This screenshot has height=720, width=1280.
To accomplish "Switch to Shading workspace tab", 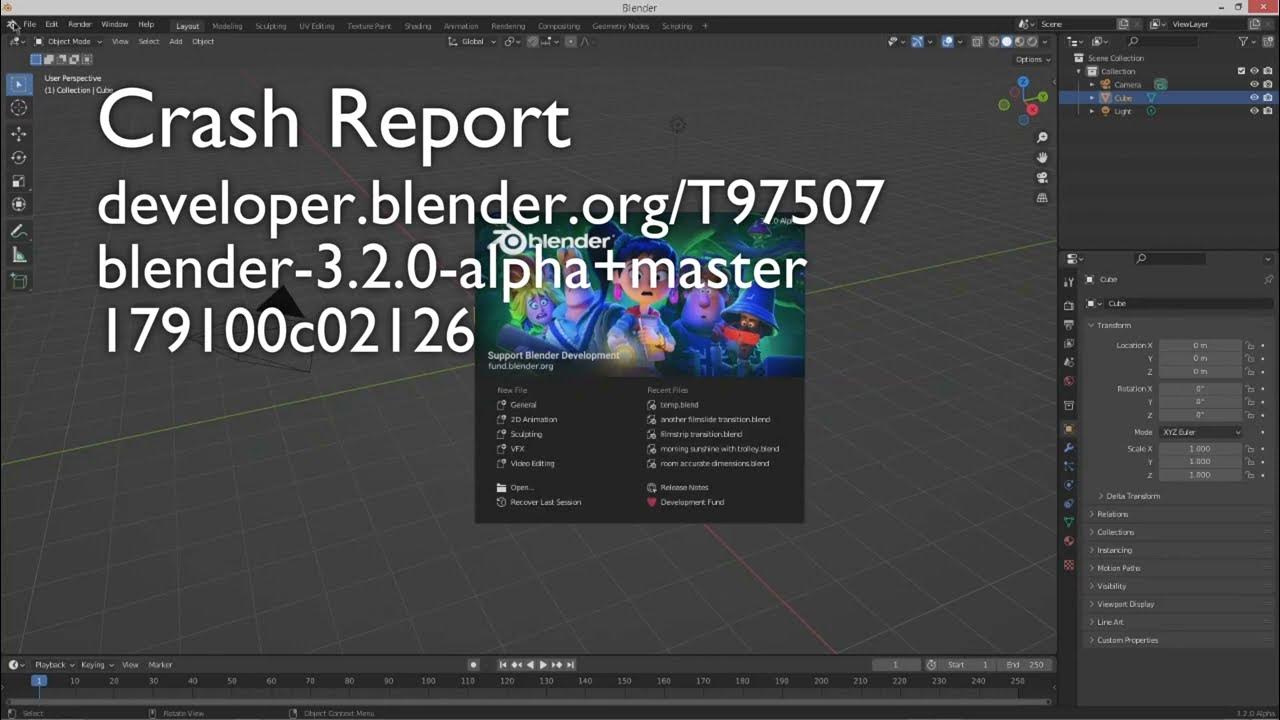I will (417, 26).
